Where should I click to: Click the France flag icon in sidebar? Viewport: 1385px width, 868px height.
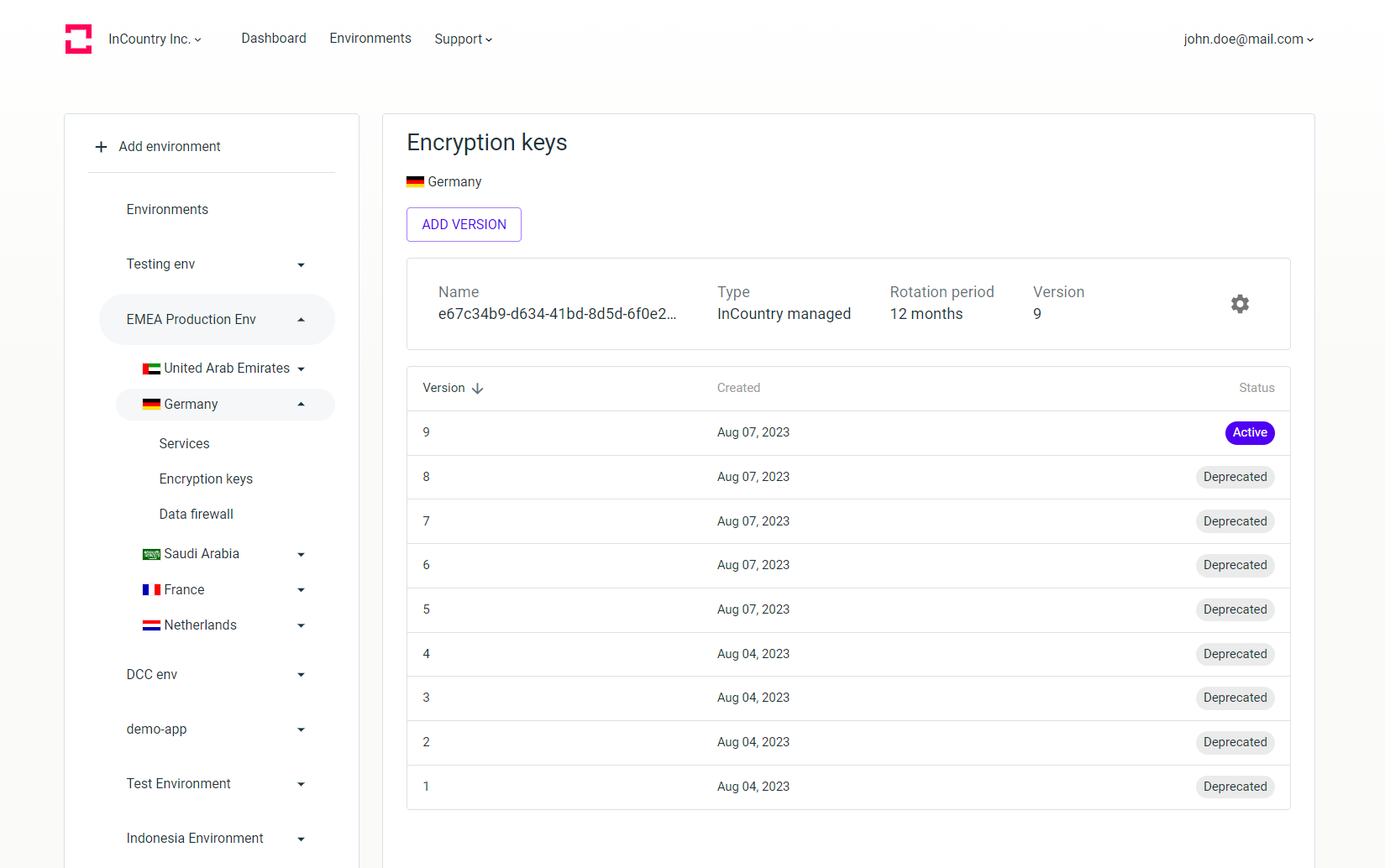pyautogui.click(x=152, y=589)
